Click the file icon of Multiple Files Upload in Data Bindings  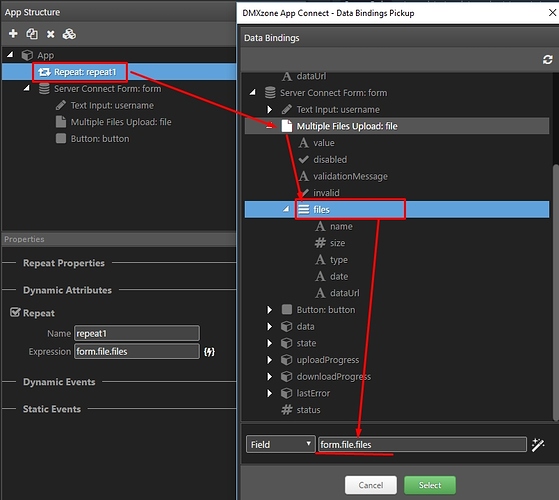pyautogui.click(x=287, y=126)
